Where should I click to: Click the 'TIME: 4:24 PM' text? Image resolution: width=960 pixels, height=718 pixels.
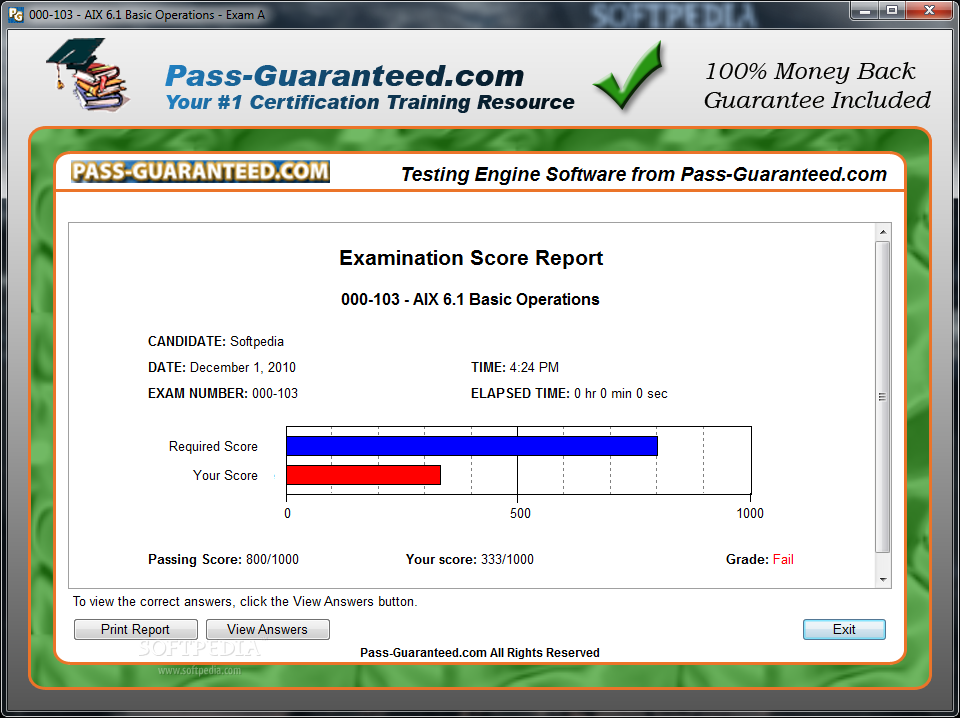pos(515,367)
